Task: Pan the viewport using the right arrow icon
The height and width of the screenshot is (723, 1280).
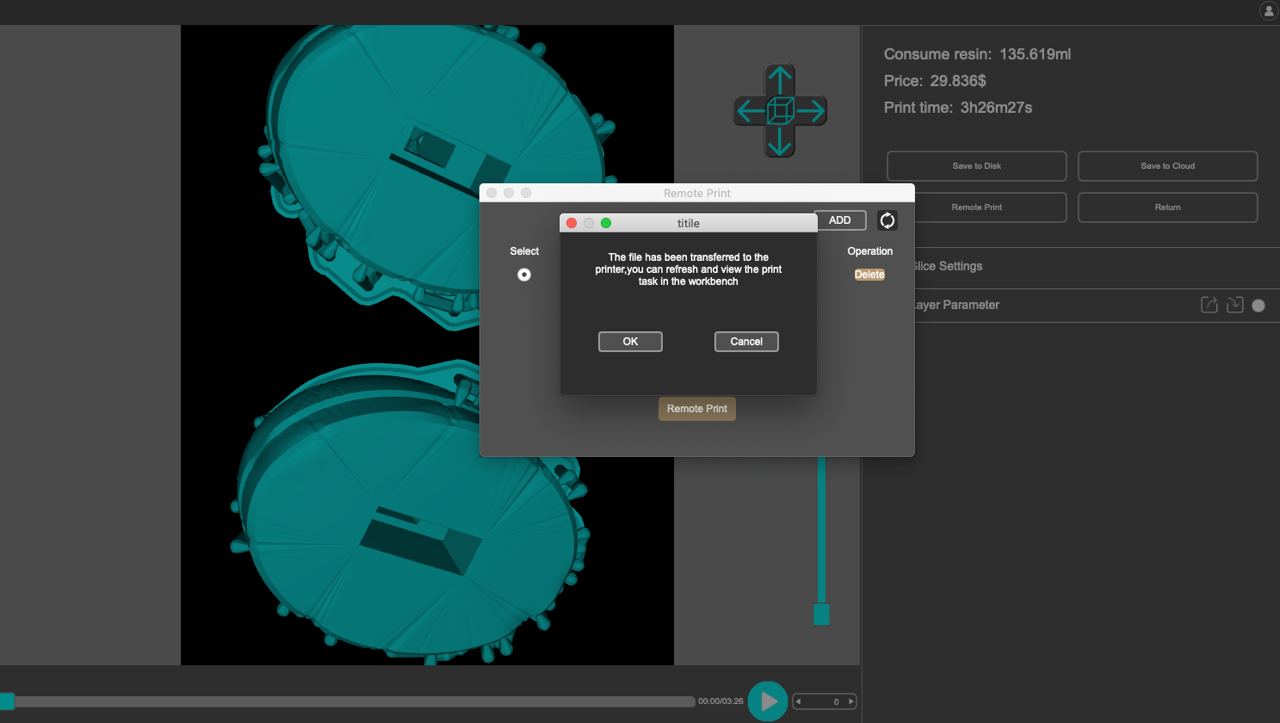Action: point(818,110)
